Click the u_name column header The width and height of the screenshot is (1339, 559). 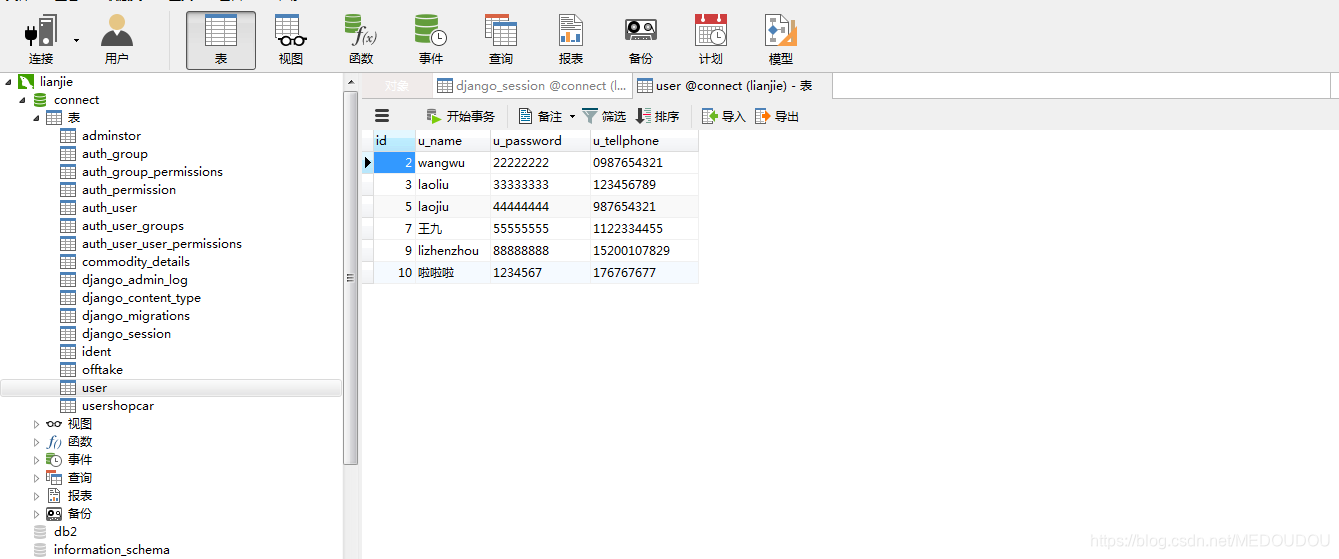(x=453, y=141)
